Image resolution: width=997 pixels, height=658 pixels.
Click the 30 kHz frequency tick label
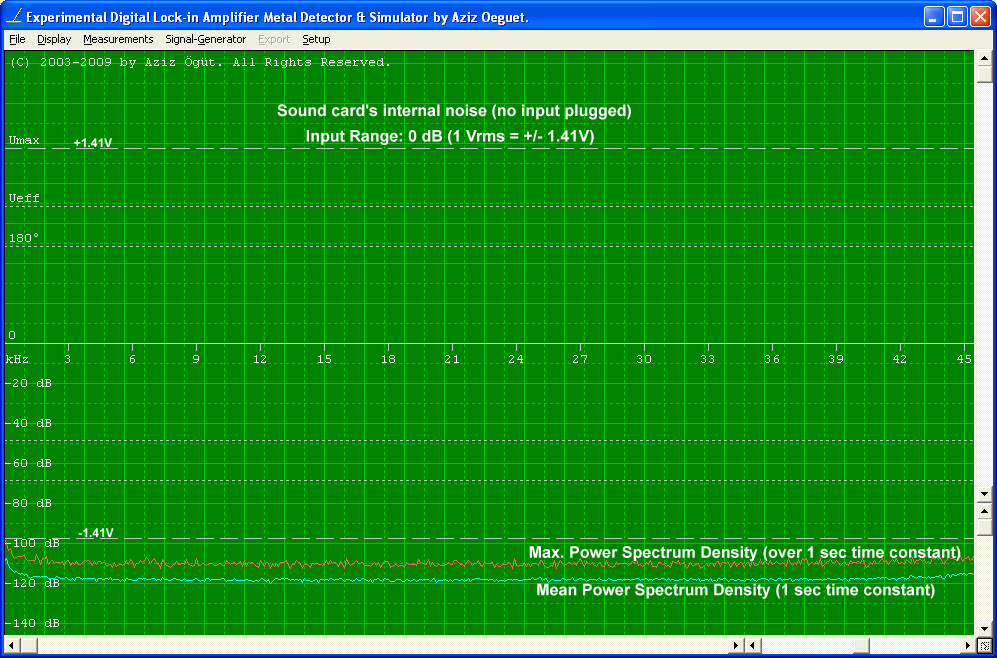(643, 359)
